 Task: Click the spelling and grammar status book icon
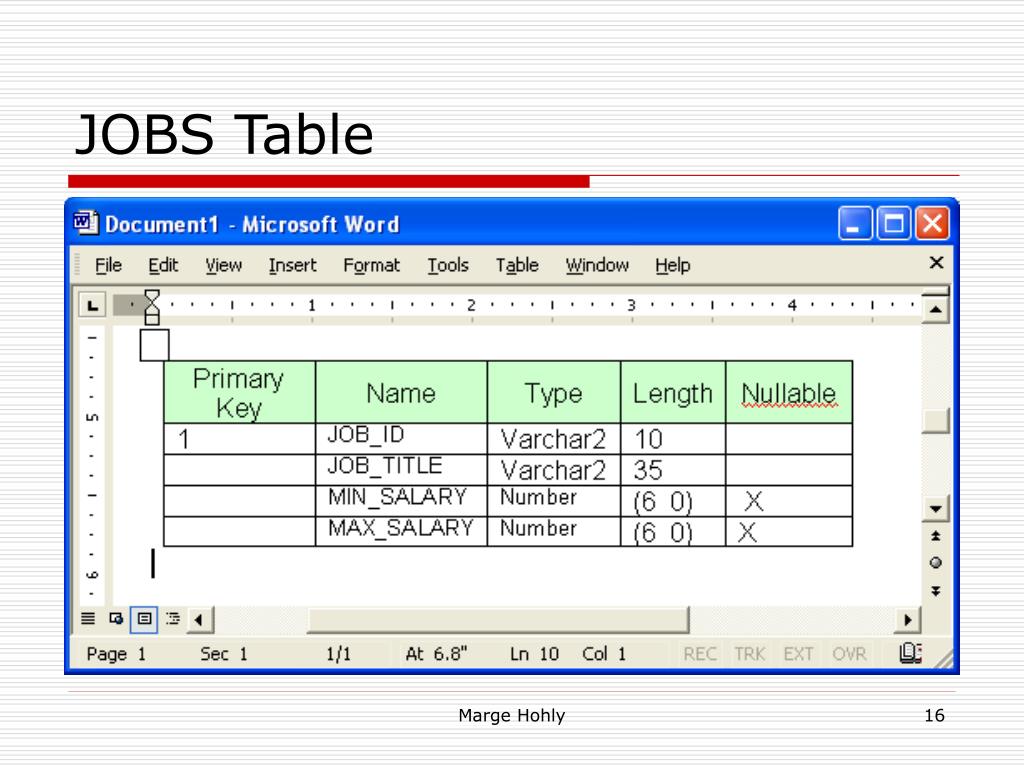(910, 652)
